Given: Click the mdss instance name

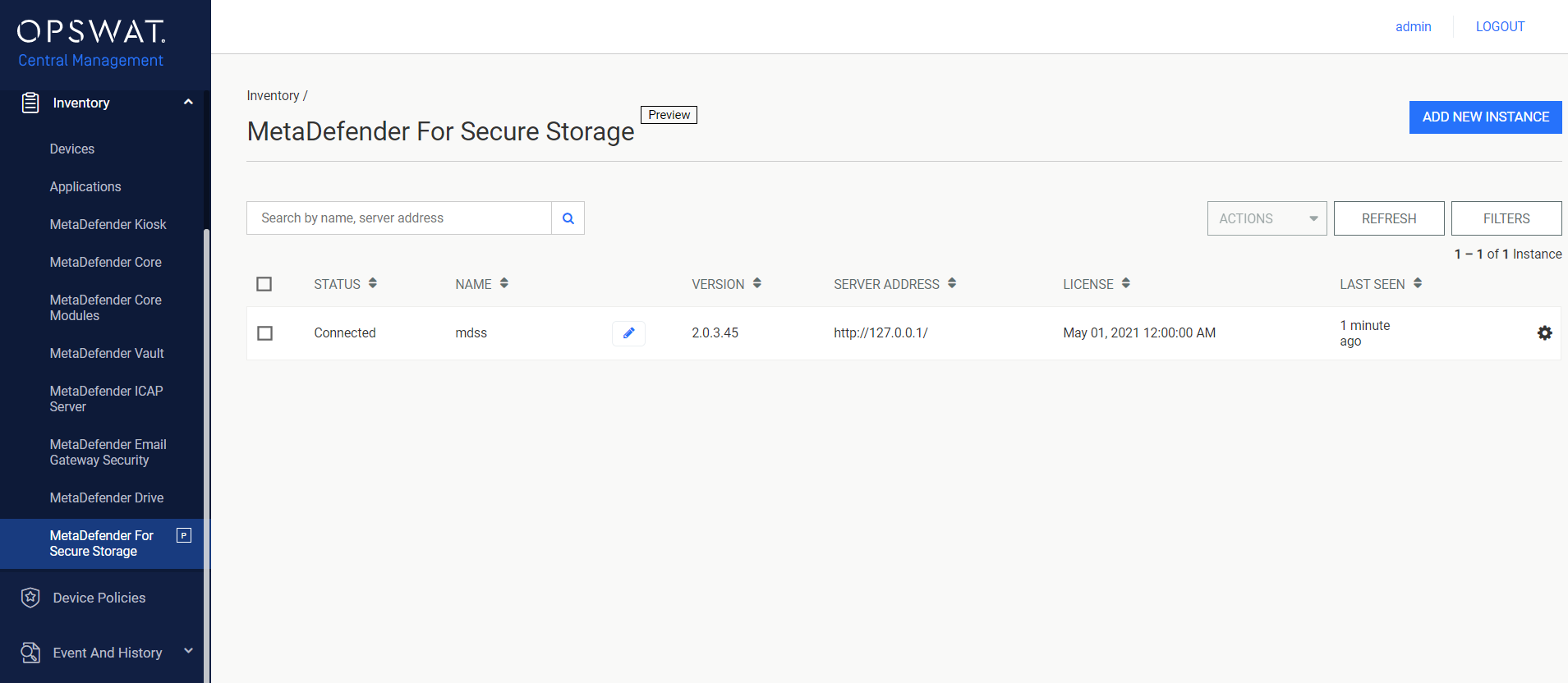Looking at the screenshot, I should click(471, 333).
